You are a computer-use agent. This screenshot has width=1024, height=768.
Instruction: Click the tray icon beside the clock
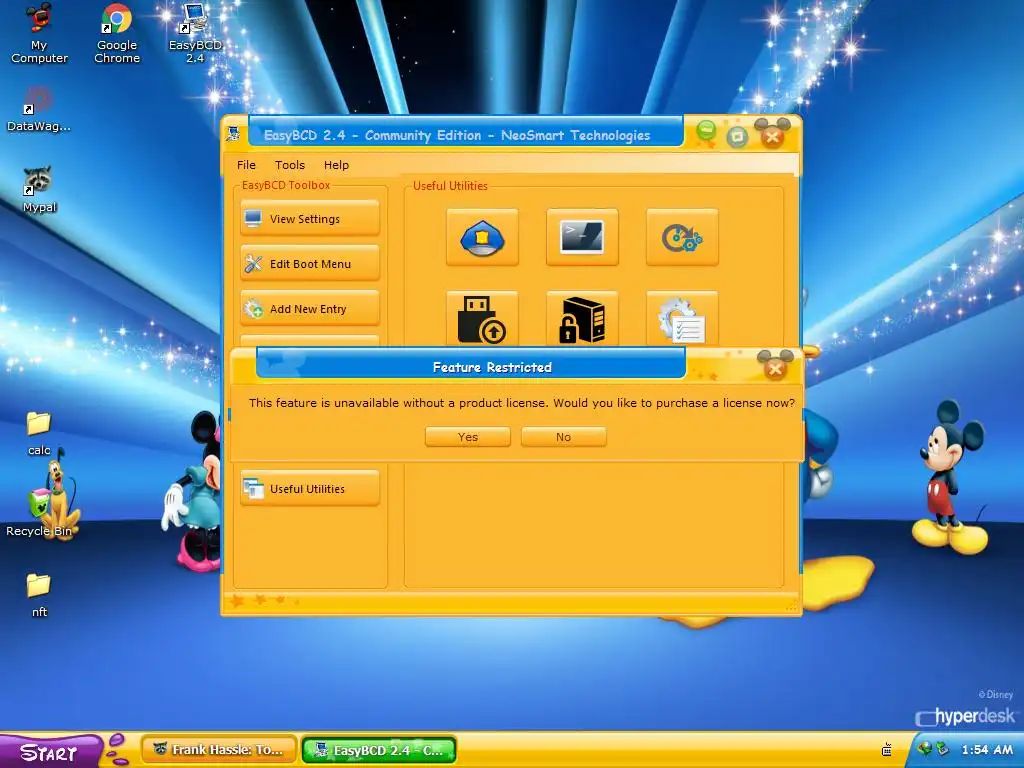(942, 749)
